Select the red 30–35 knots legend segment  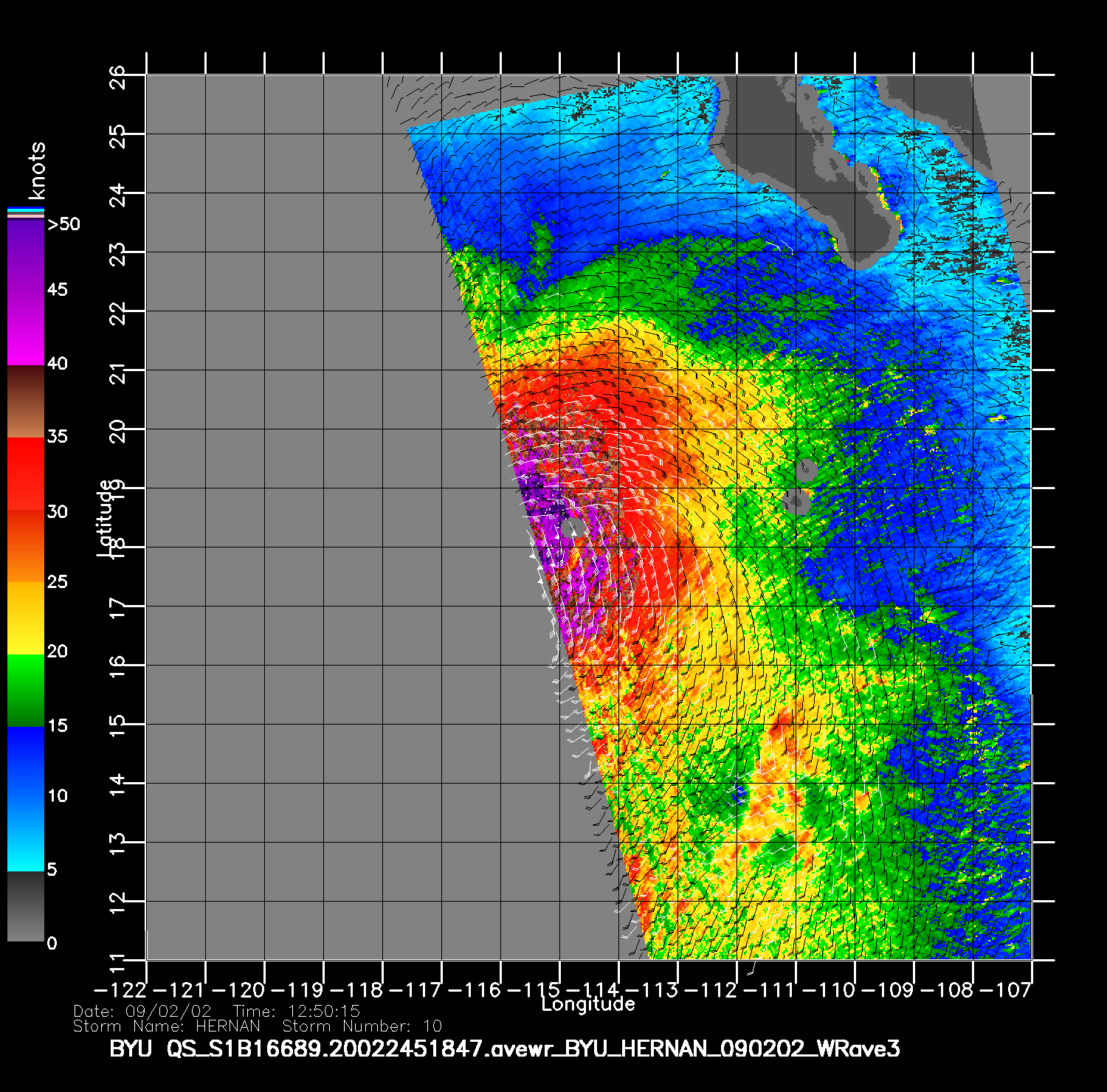click(x=25, y=474)
